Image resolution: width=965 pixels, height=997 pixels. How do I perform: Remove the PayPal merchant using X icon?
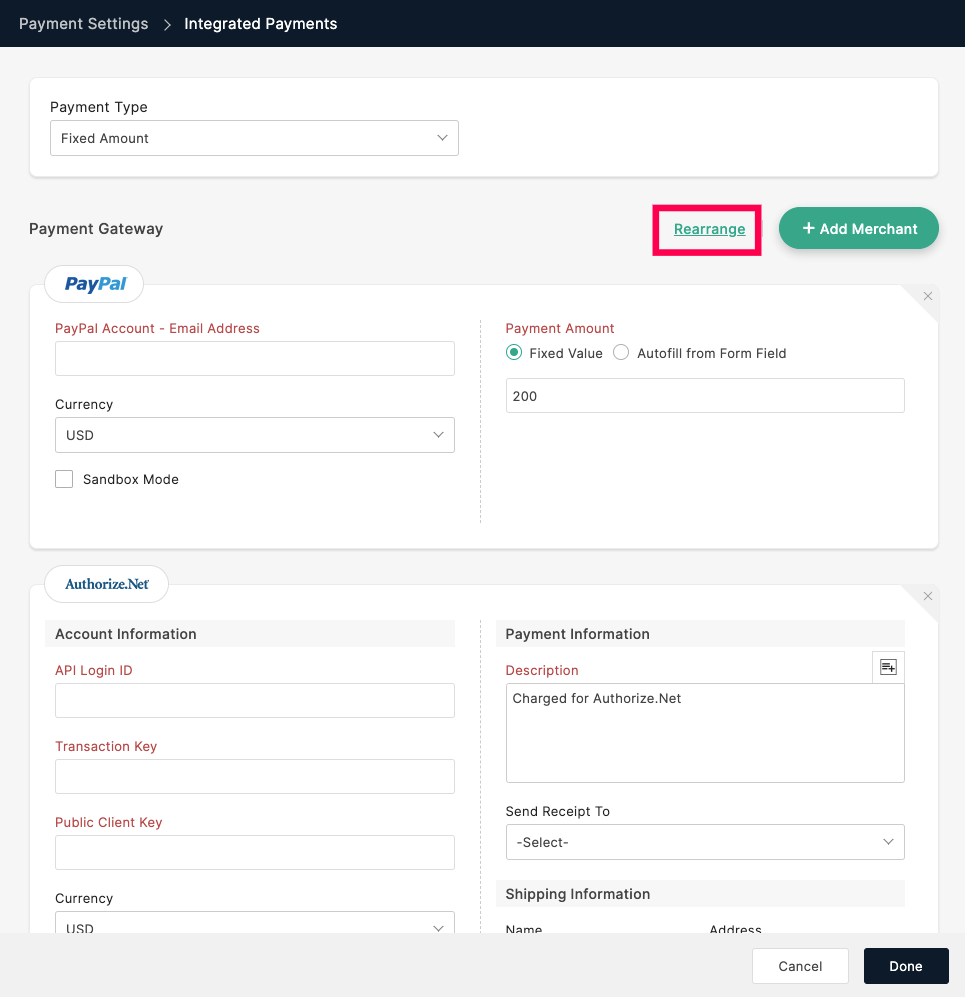click(x=927, y=296)
